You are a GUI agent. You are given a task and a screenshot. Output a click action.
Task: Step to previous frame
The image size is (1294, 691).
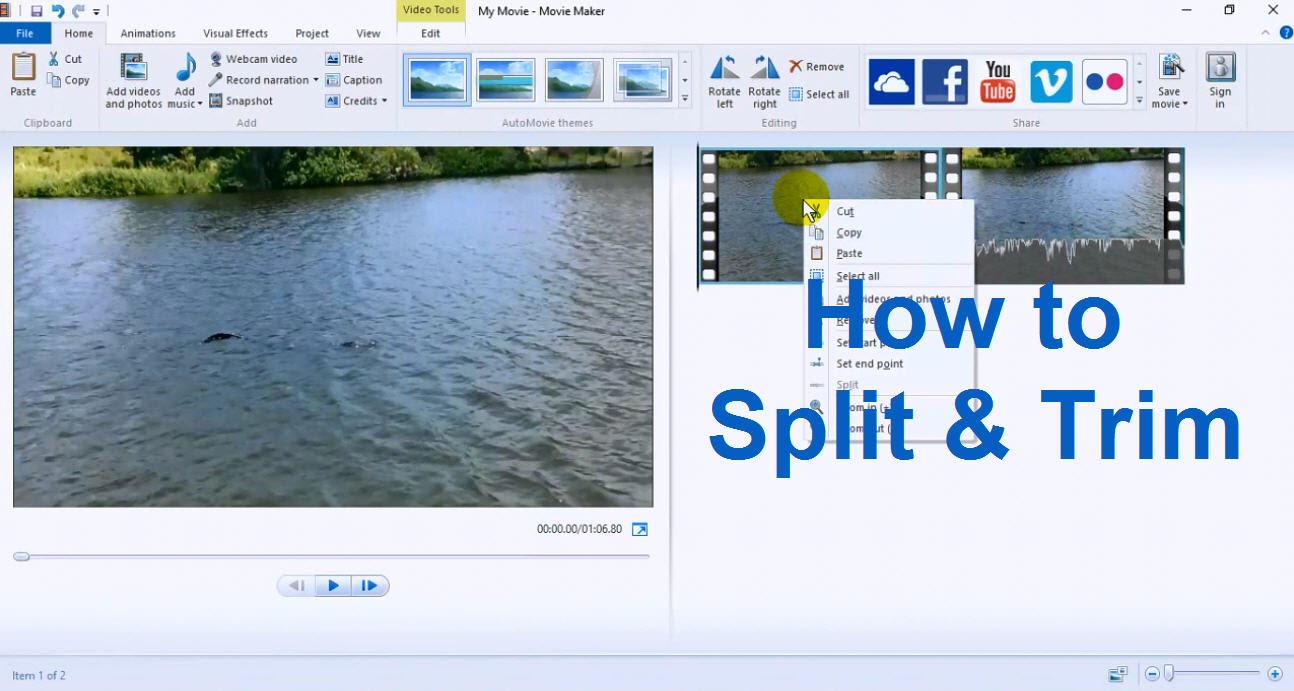tap(297, 586)
